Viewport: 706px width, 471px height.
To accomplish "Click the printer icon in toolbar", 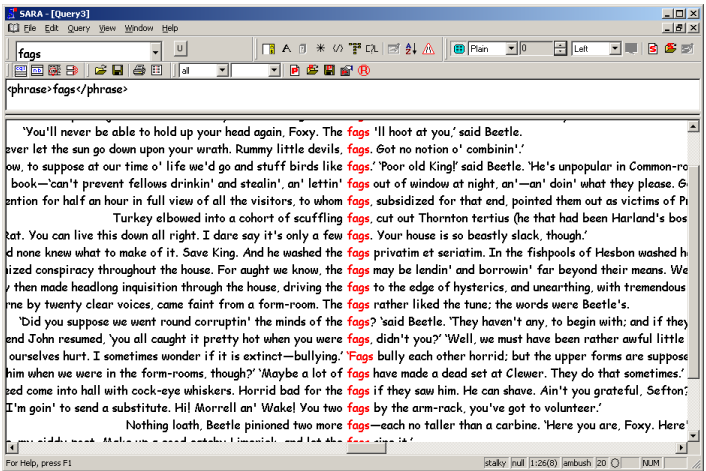I will click(x=140, y=70).
